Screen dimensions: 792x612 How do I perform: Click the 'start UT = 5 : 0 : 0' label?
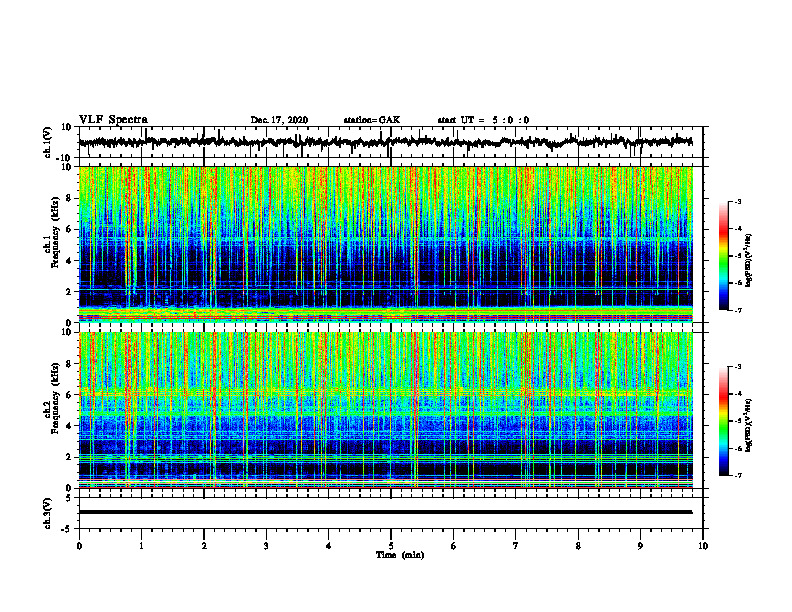tap(483, 120)
